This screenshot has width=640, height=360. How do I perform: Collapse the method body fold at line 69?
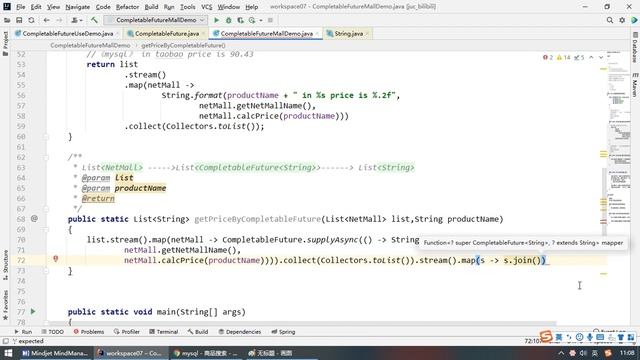click(46, 229)
